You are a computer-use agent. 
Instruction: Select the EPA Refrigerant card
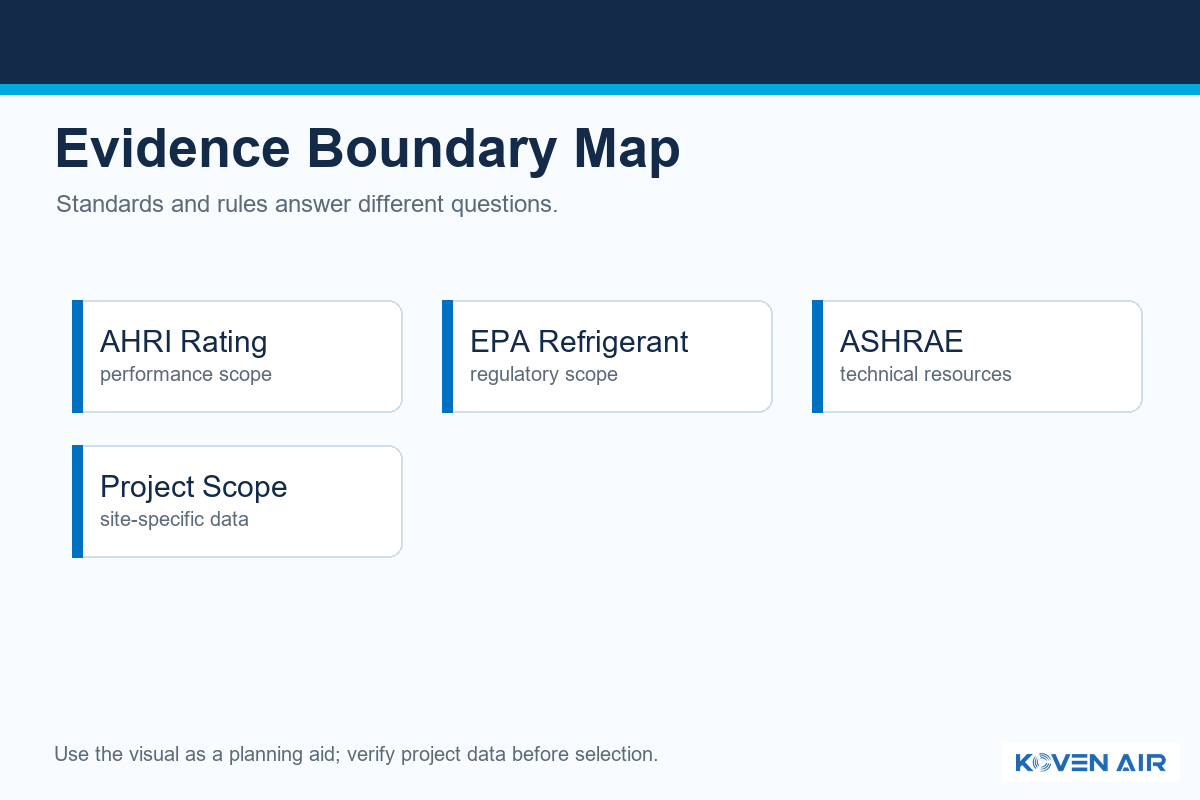pos(607,356)
